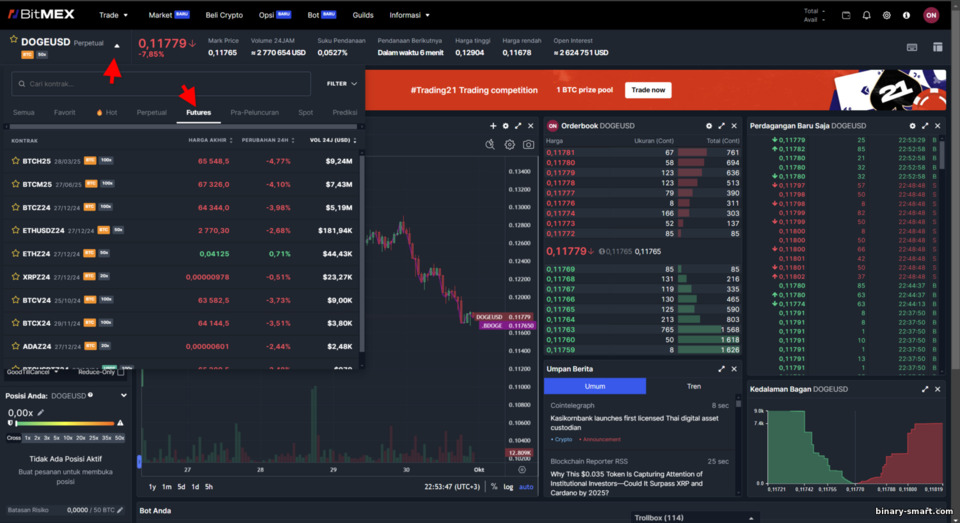Expand the chart panel to fullscreen
Viewport: 960px width, 523px height.
[x=518, y=126]
